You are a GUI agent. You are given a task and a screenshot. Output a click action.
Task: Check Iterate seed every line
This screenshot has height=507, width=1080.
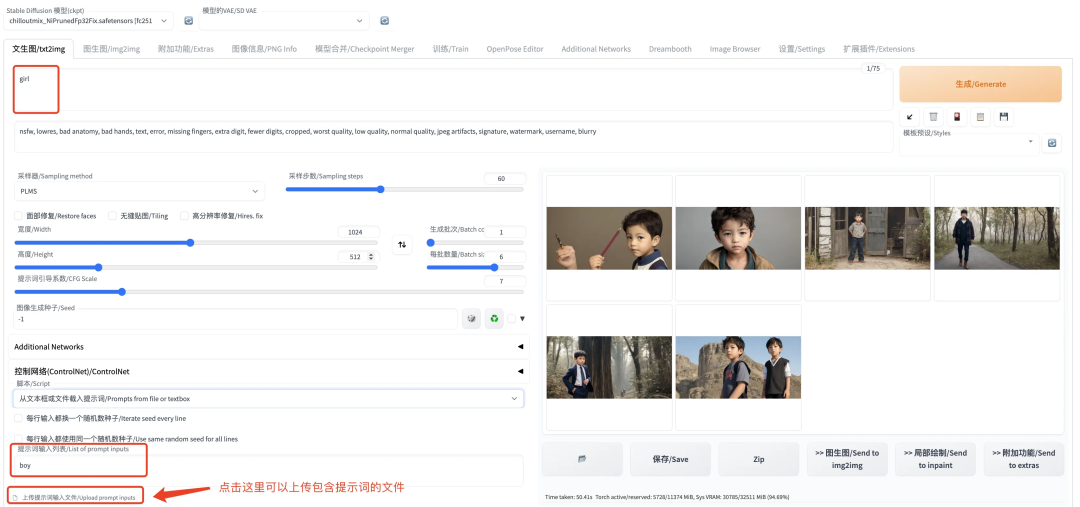19,418
